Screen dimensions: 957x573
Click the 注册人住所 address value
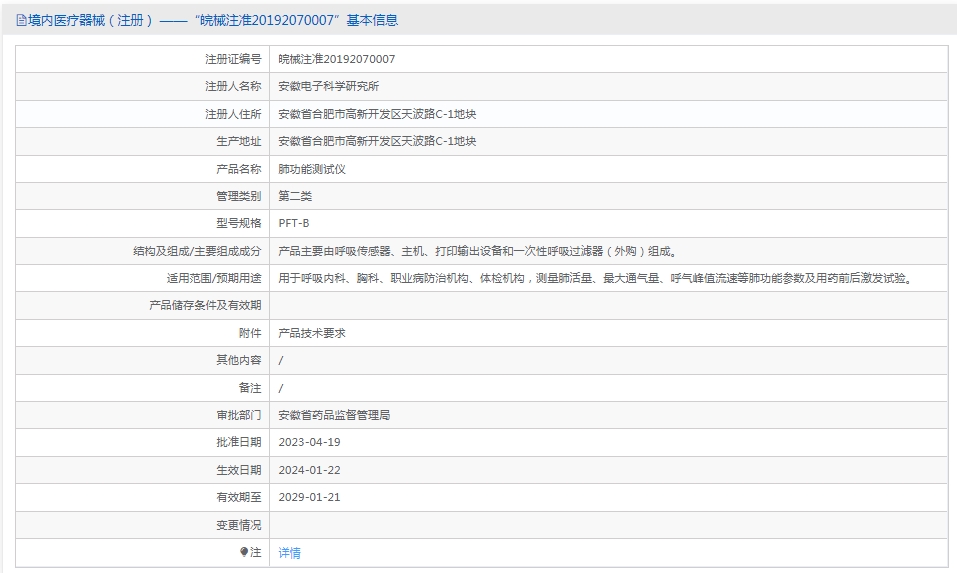[377, 114]
